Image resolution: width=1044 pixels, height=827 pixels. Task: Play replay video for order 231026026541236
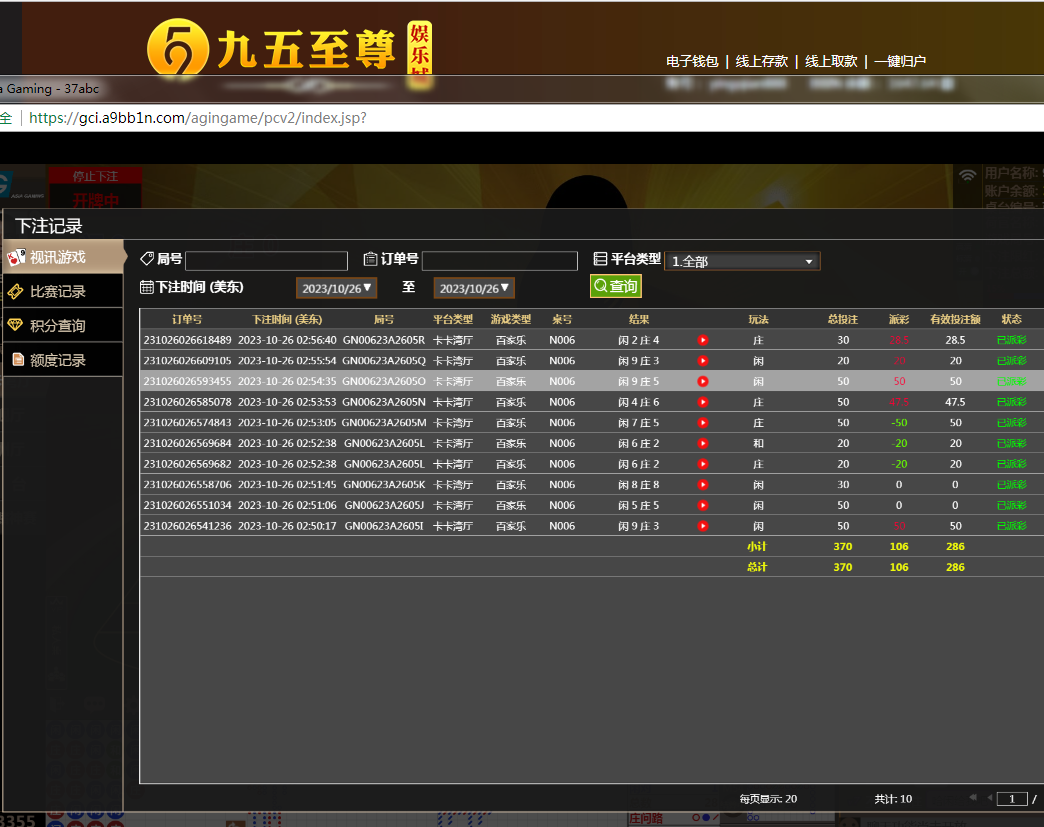[x=702, y=526]
